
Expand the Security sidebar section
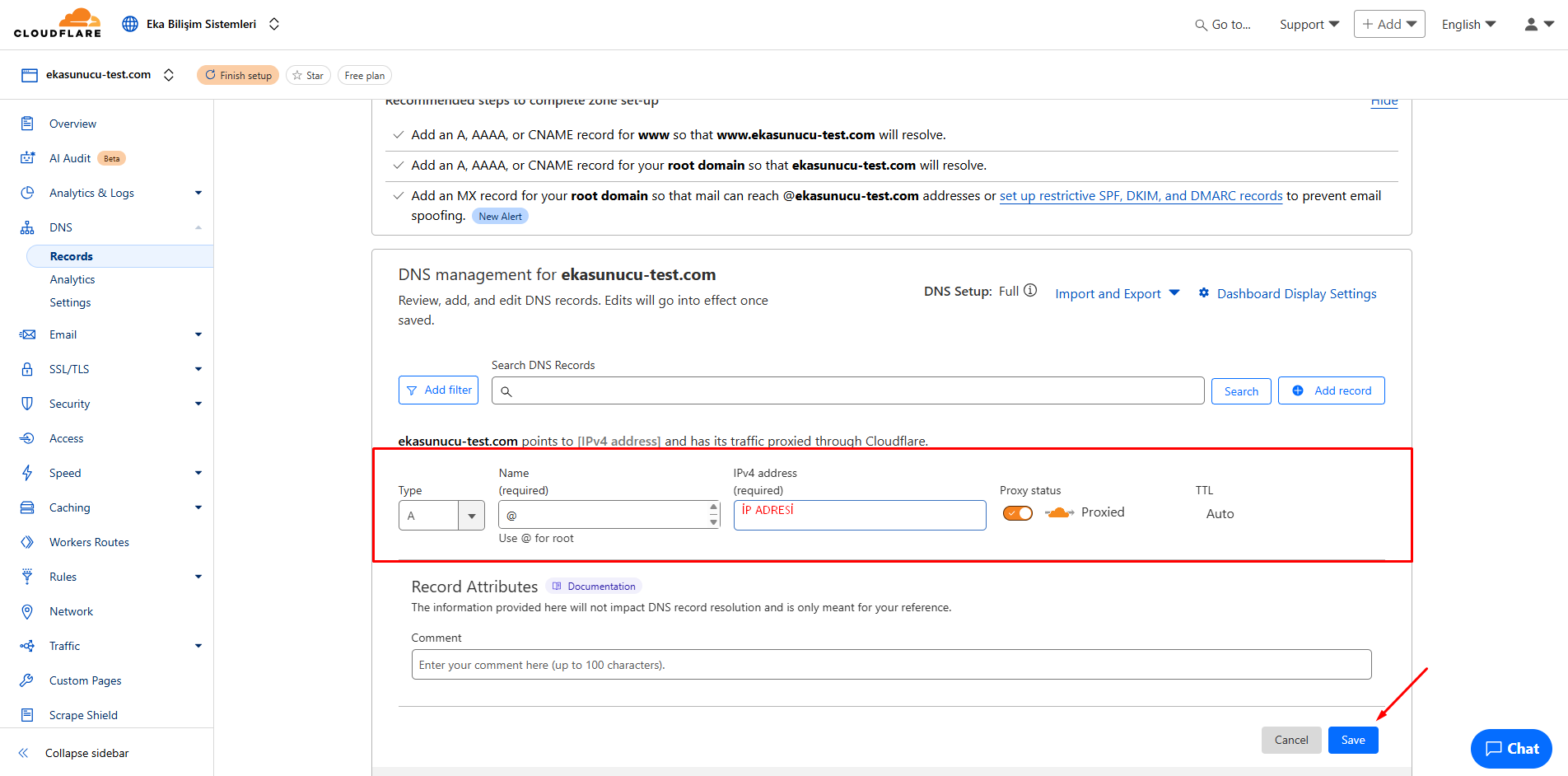tap(198, 404)
